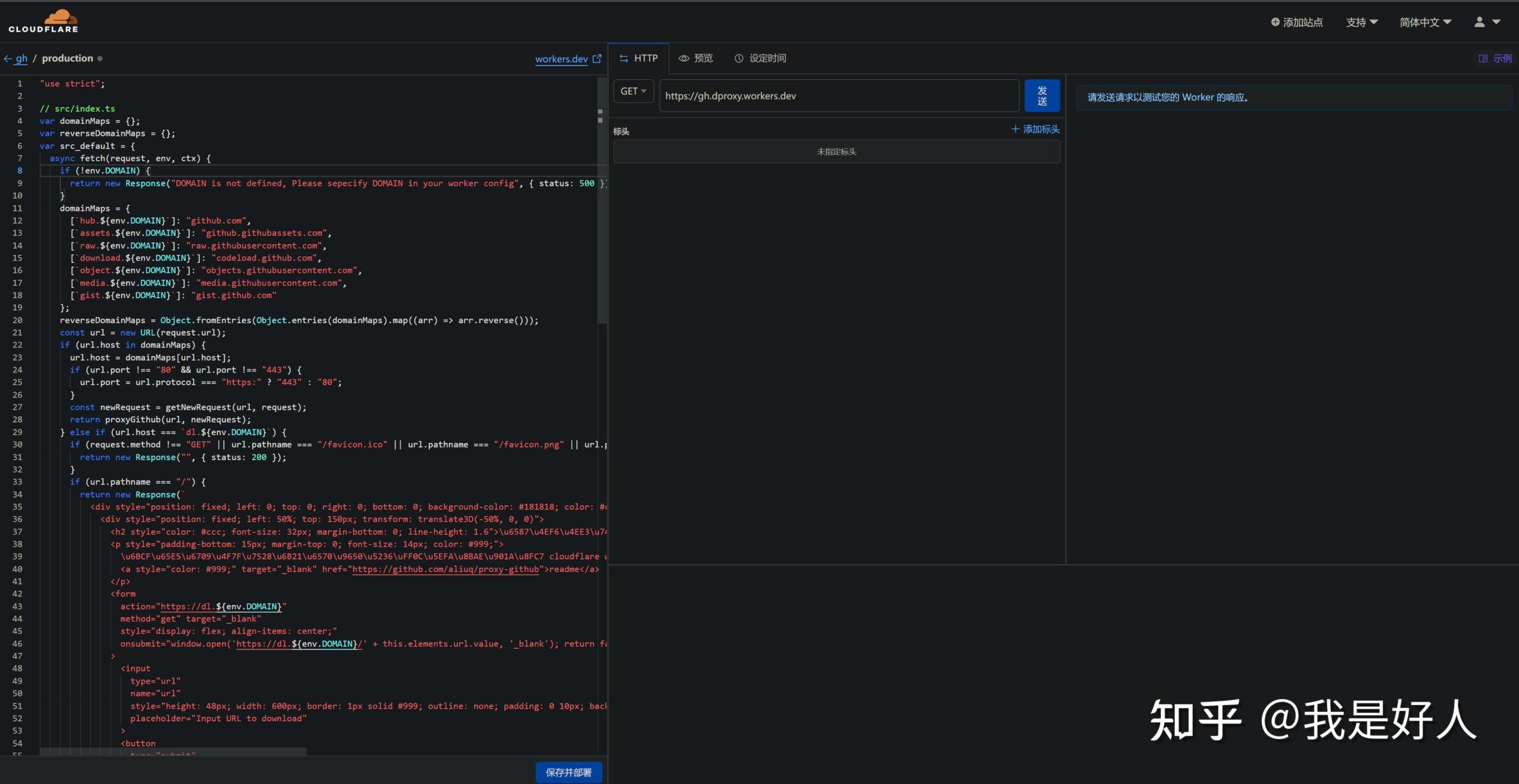1519x784 pixels.
Task: Expand the 简体中文 language menu
Action: click(x=1425, y=22)
